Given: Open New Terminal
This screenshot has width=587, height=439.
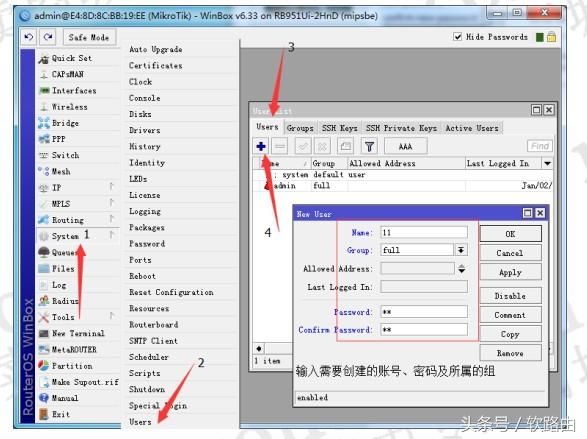Looking at the screenshot, I should coord(78,333).
